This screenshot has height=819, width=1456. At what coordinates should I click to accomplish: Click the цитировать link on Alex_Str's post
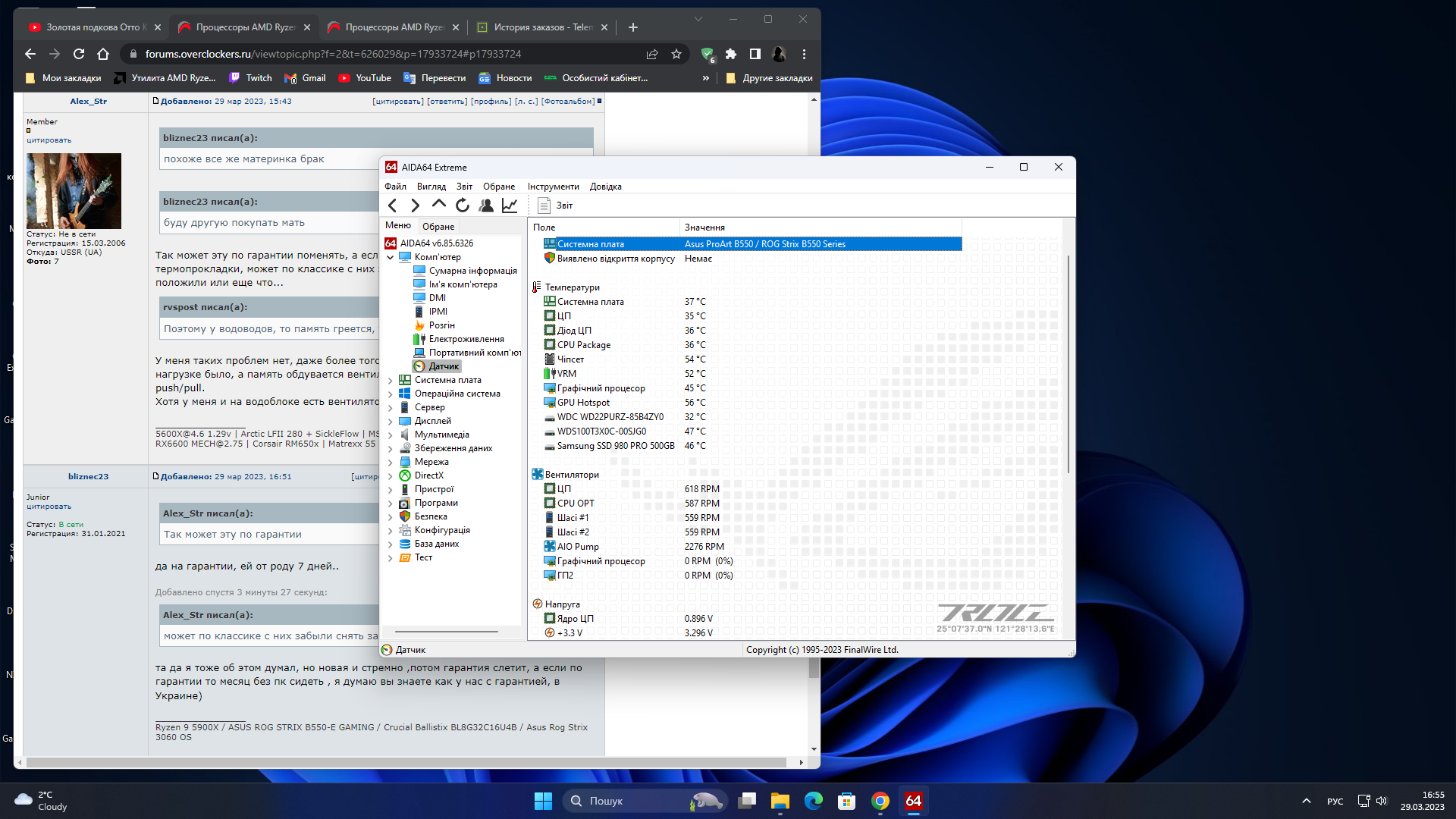click(x=397, y=102)
